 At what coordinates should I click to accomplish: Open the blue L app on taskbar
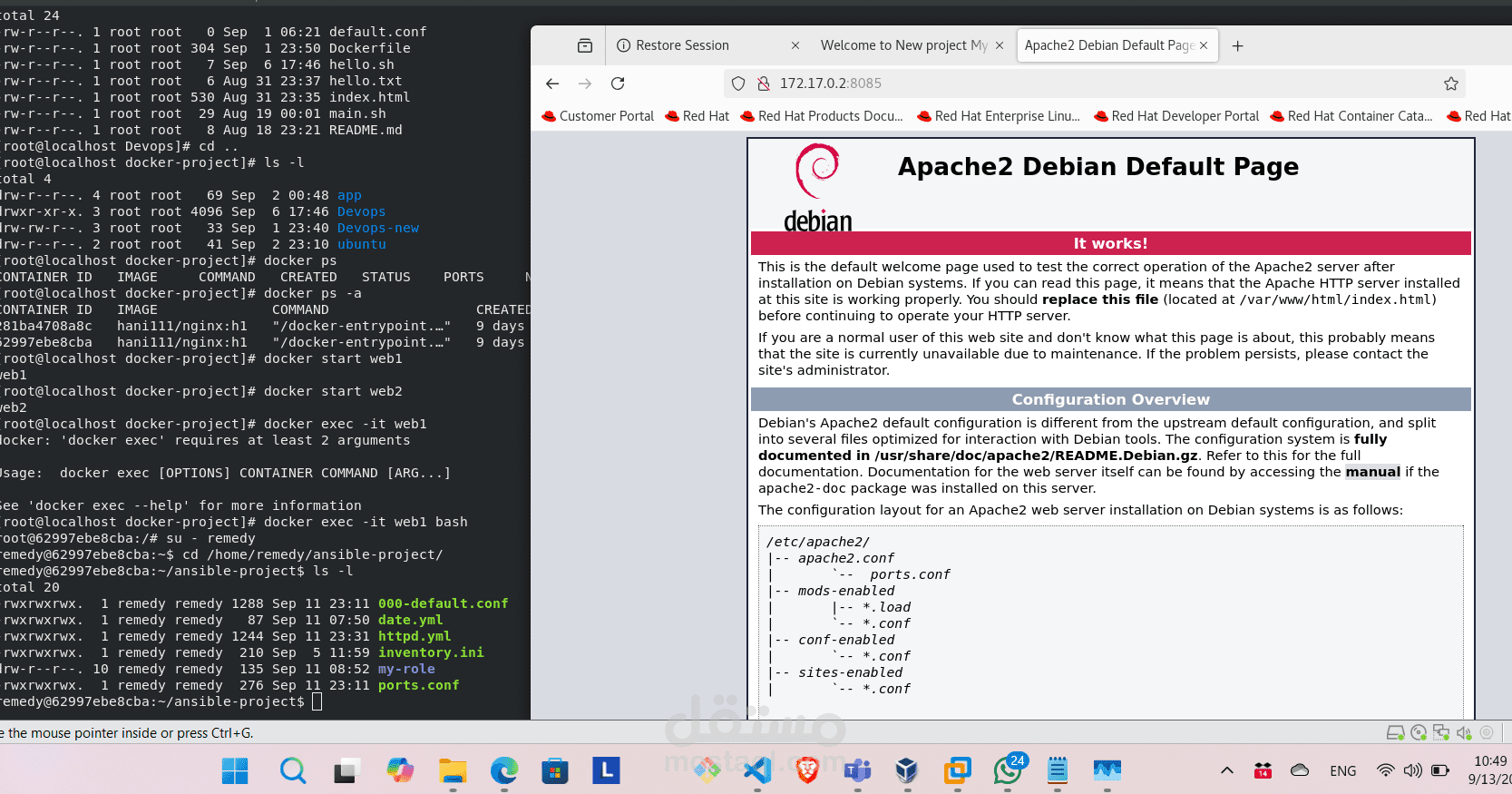point(606,771)
